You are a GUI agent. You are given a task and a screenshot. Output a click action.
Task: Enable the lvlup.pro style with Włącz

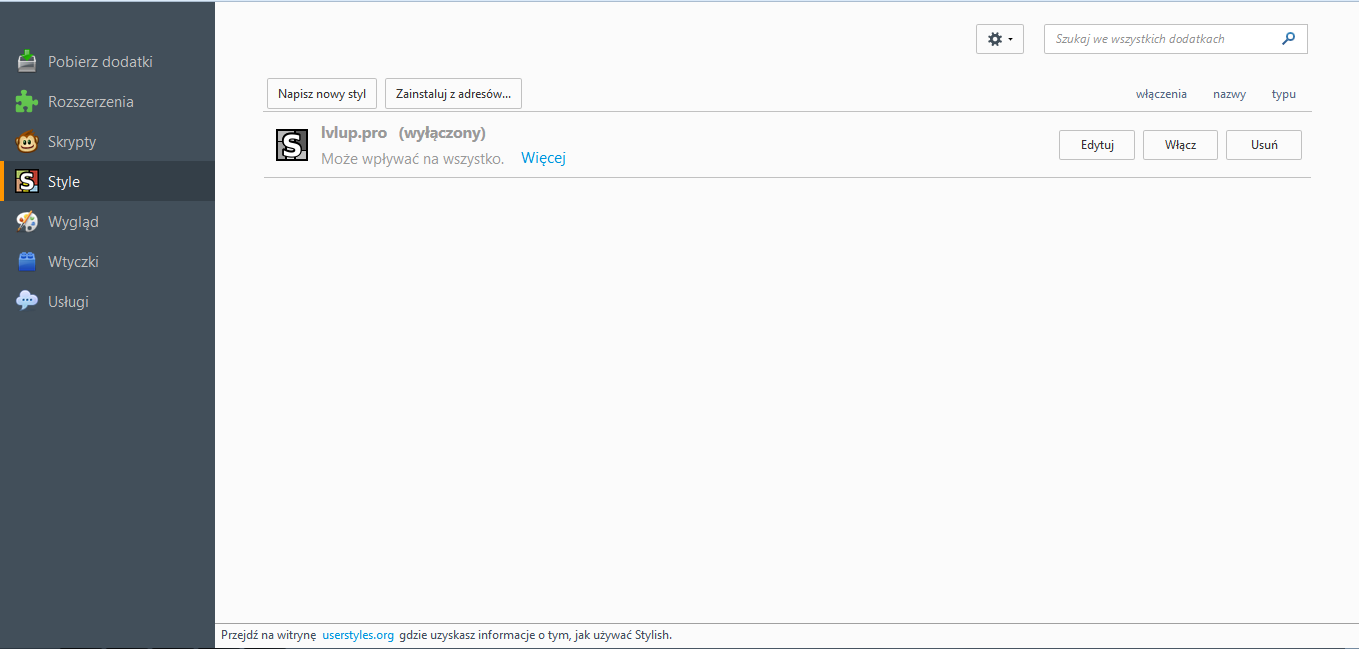(x=1180, y=145)
